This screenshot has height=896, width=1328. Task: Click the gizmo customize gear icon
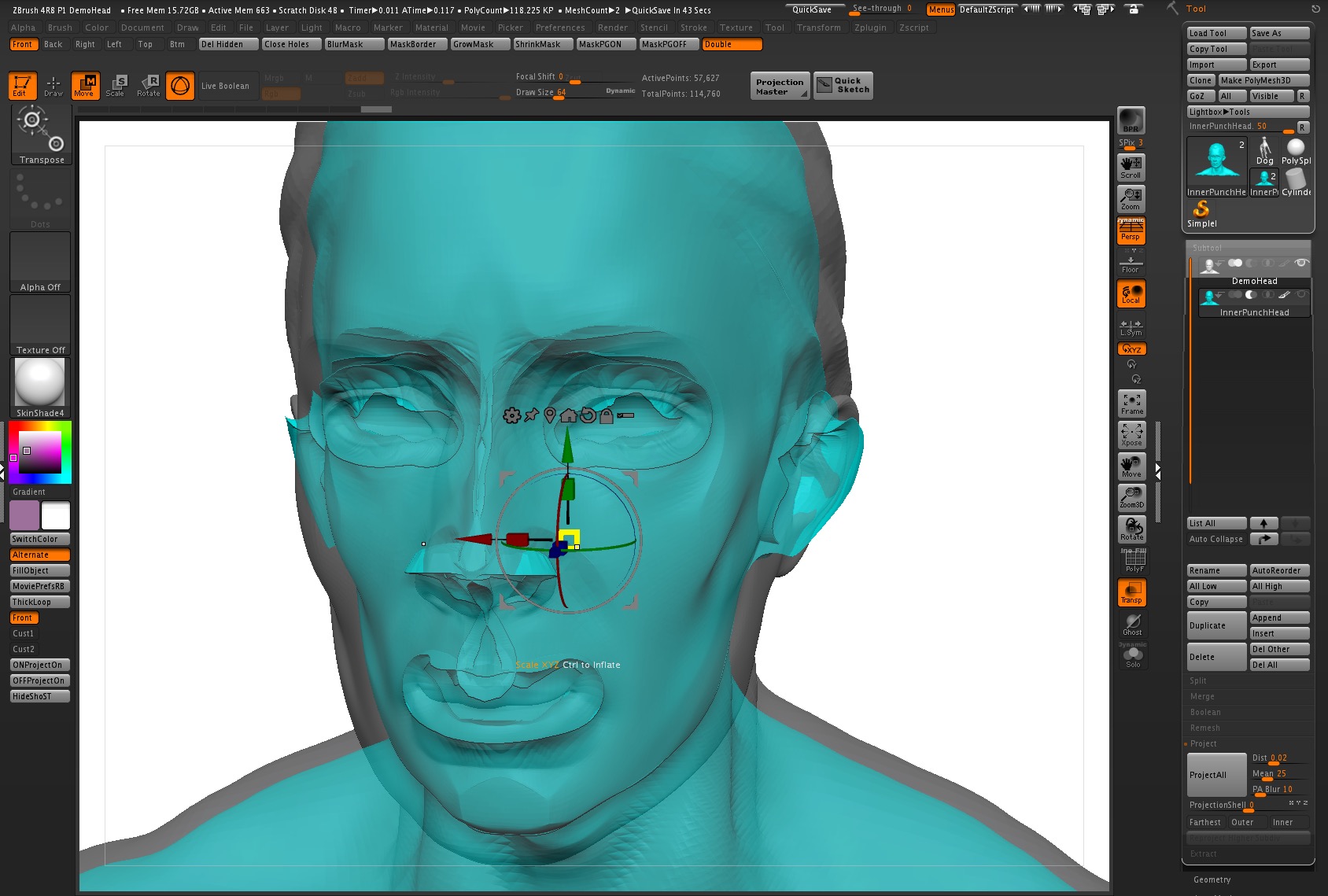tap(511, 415)
